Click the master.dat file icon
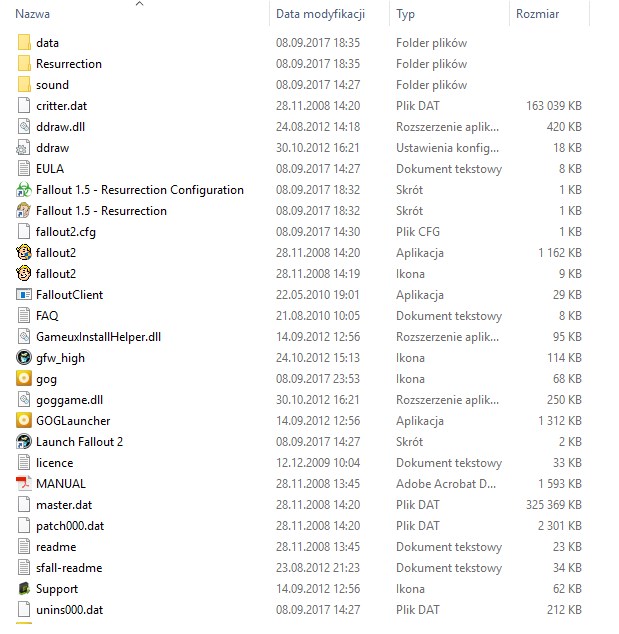Screen dimensions: 619x634 tap(24, 505)
